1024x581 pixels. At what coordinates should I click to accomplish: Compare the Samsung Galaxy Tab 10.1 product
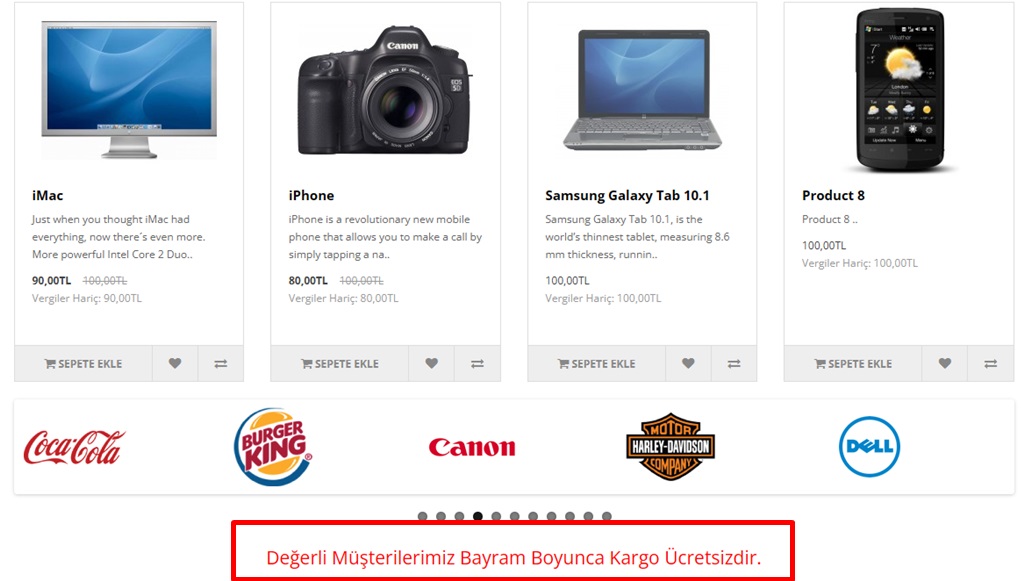[734, 364]
